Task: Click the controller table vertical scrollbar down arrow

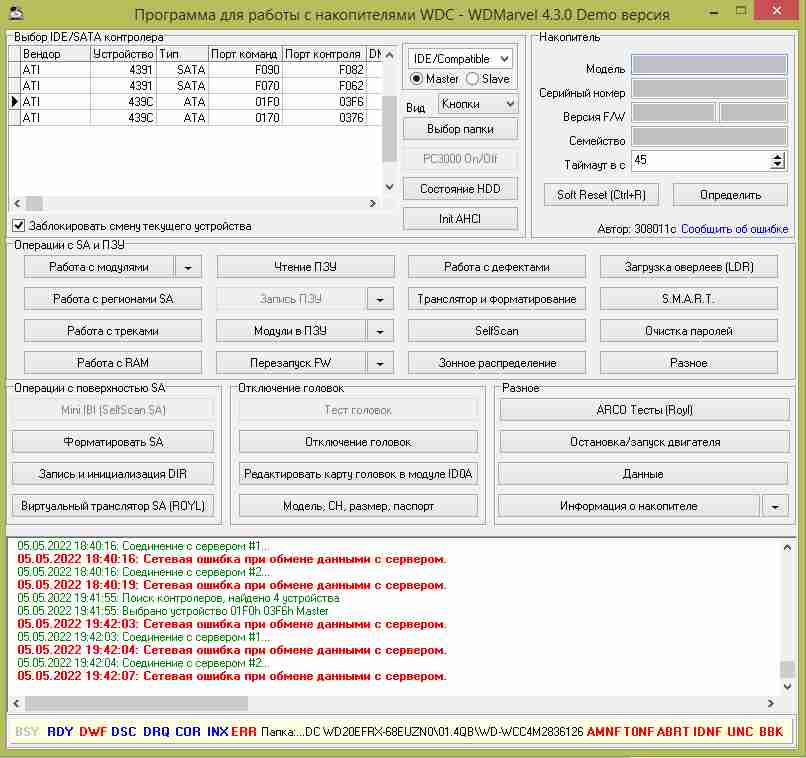Action: (x=390, y=187)
